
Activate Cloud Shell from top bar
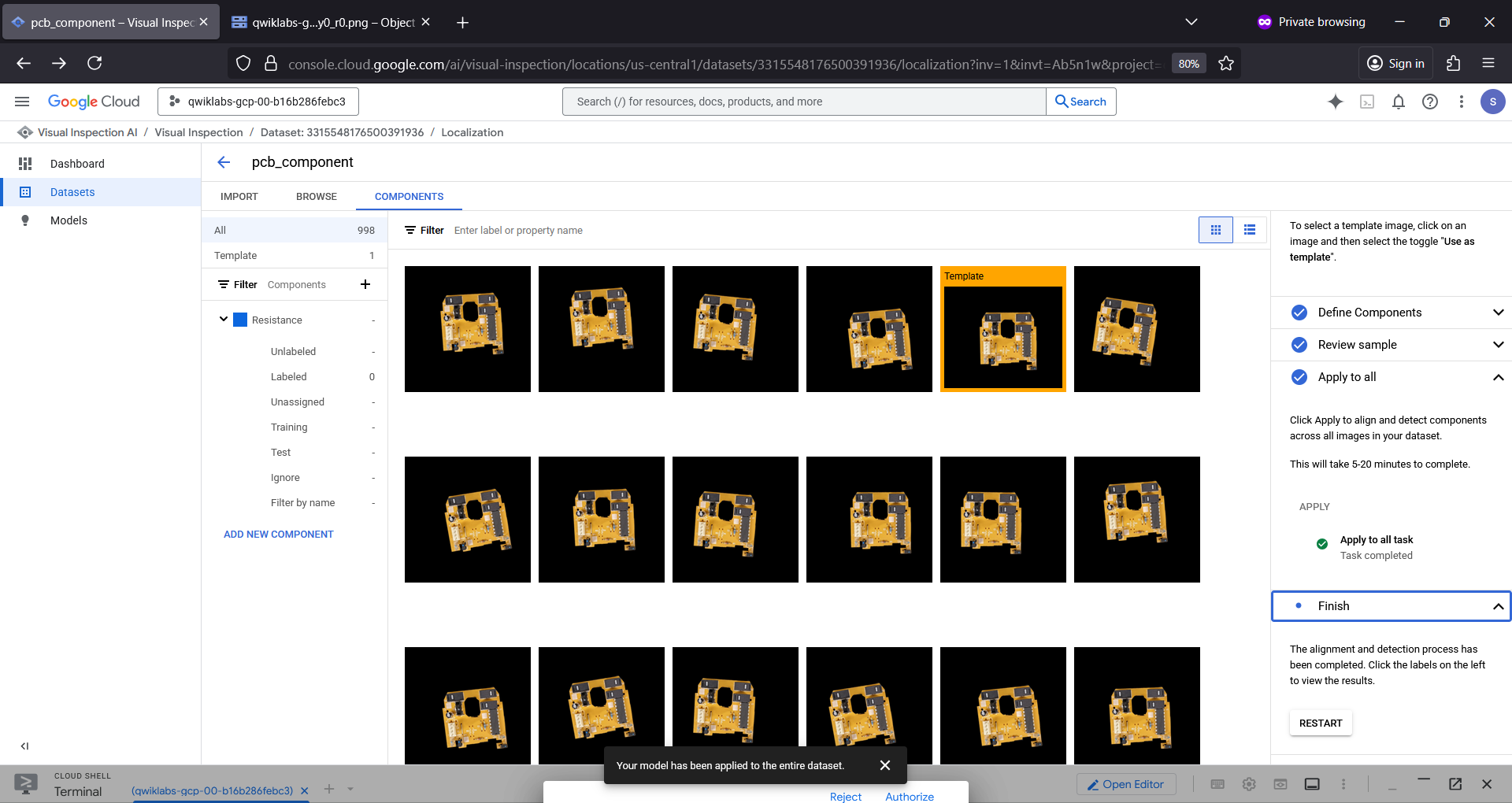pyautogui.click(x=1367, y=102)
